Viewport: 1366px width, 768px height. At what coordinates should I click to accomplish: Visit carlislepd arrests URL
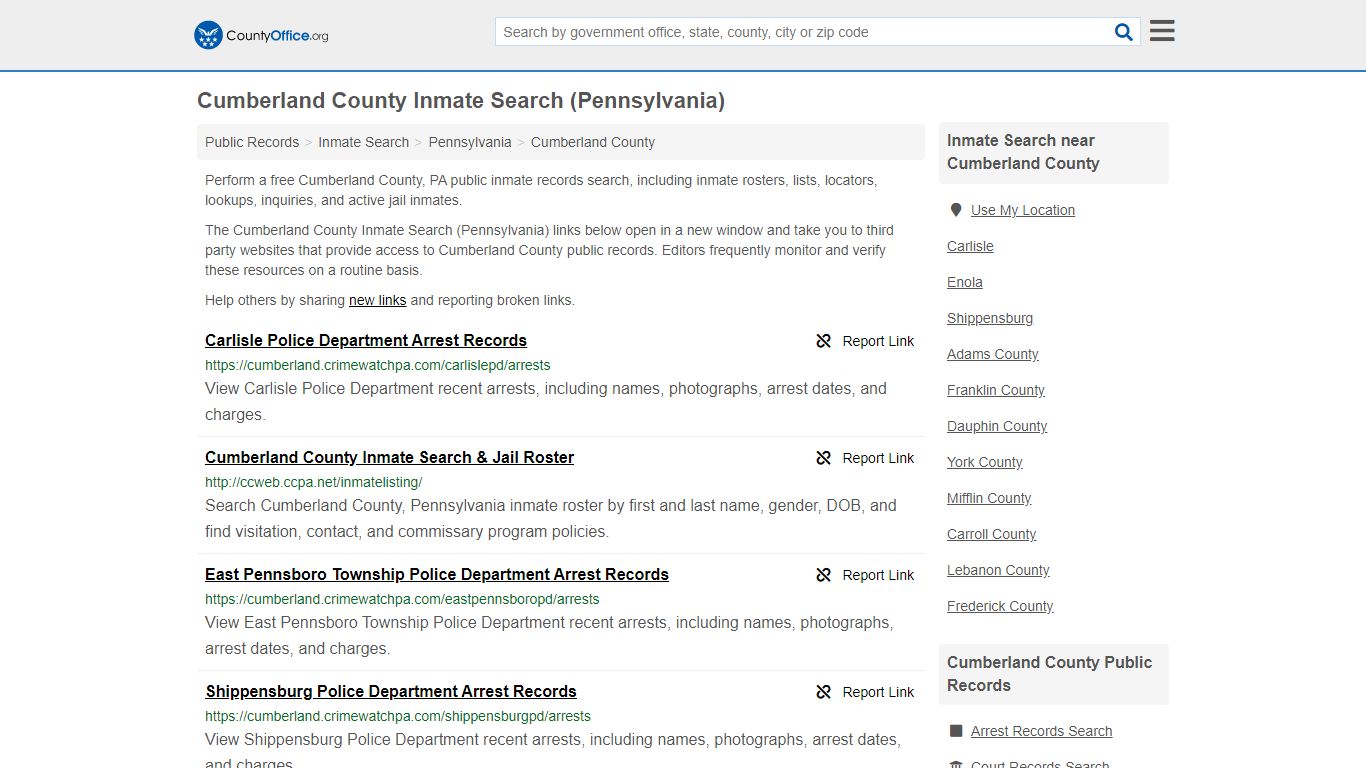(x=378, y=365)
